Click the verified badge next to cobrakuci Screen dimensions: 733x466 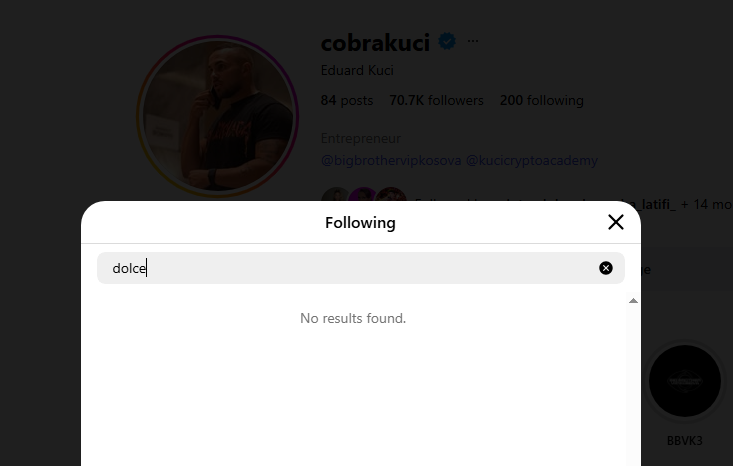pyautogui.click(x=447, y=41)
